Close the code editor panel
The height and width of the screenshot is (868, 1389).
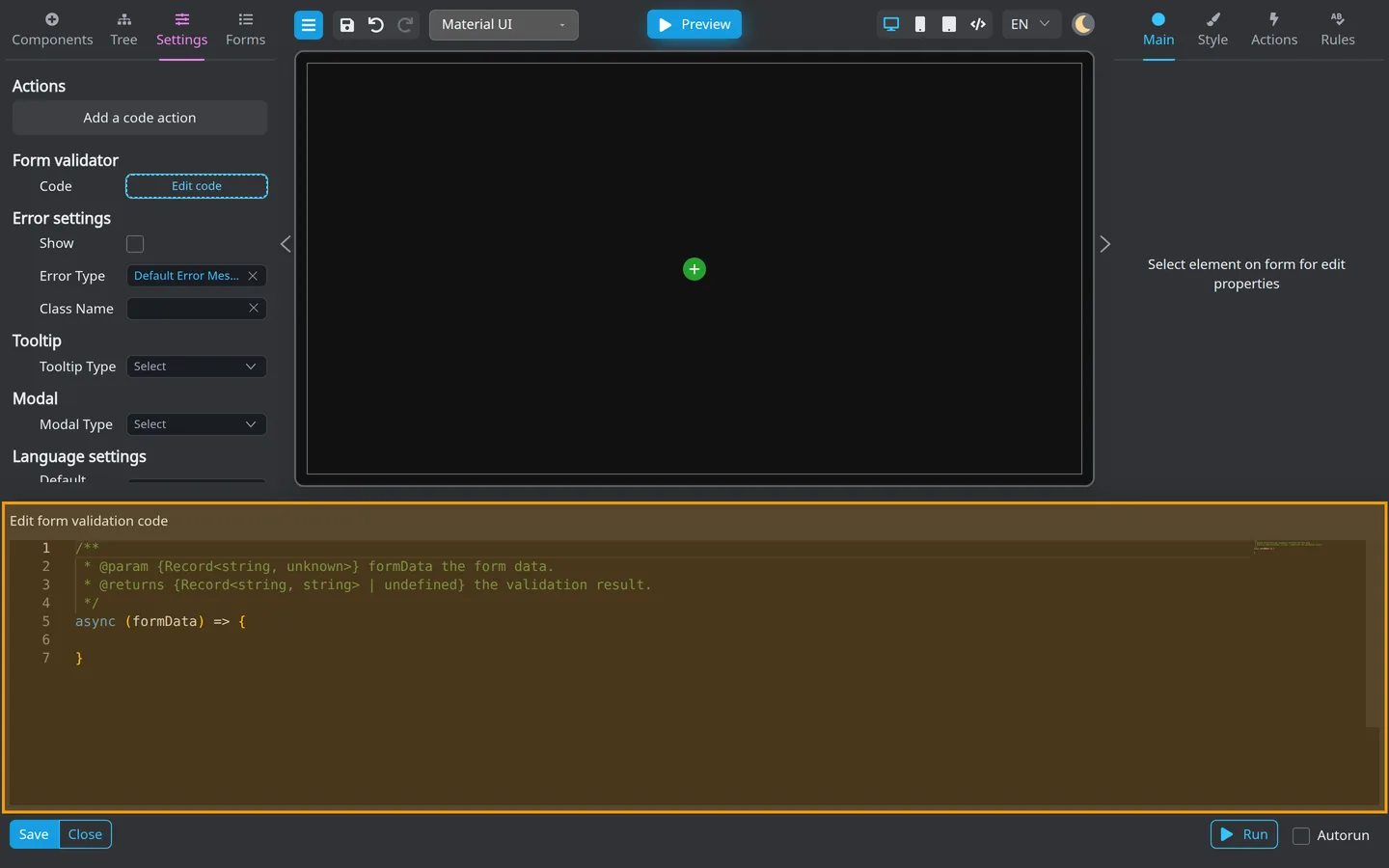(85, 834)
